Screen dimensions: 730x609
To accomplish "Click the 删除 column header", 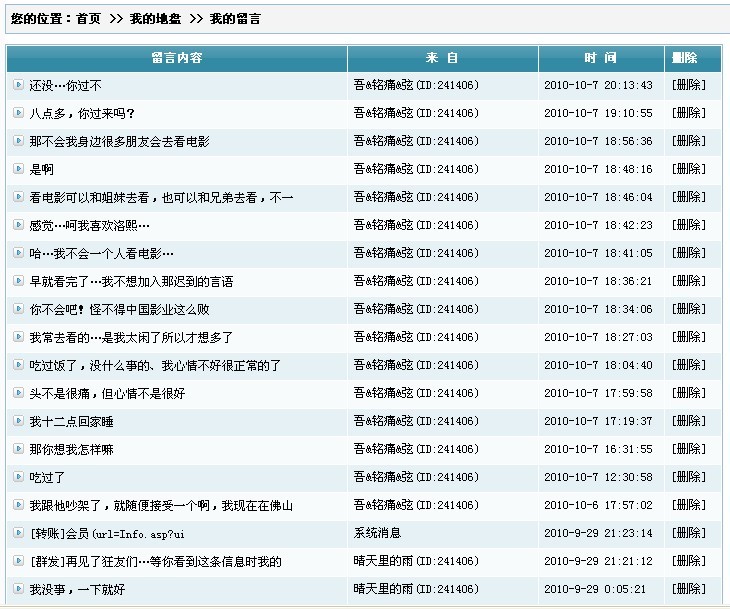I will click(x=692, y=58).
